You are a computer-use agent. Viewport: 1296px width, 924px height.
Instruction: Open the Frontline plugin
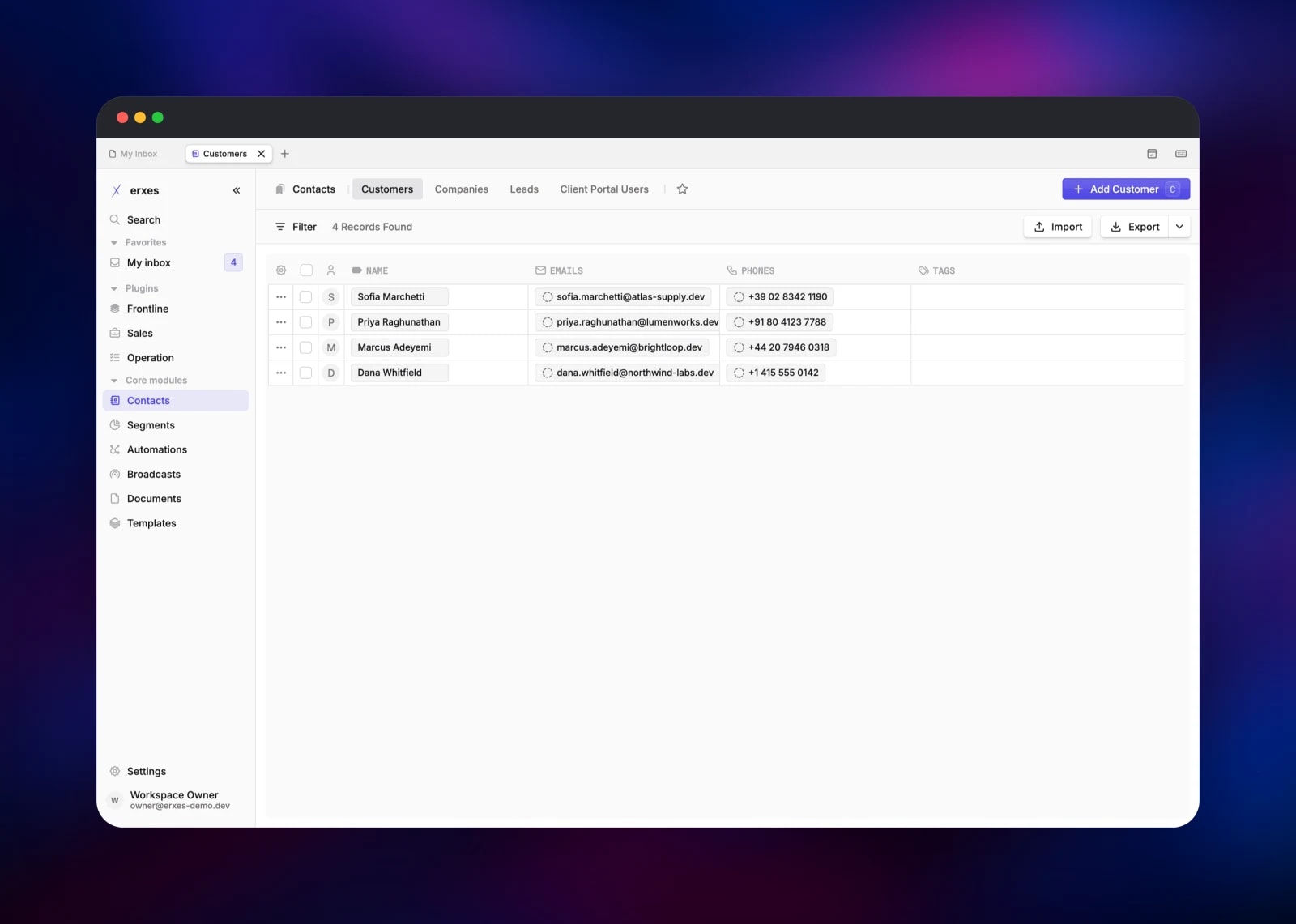[x=176, y=309]
